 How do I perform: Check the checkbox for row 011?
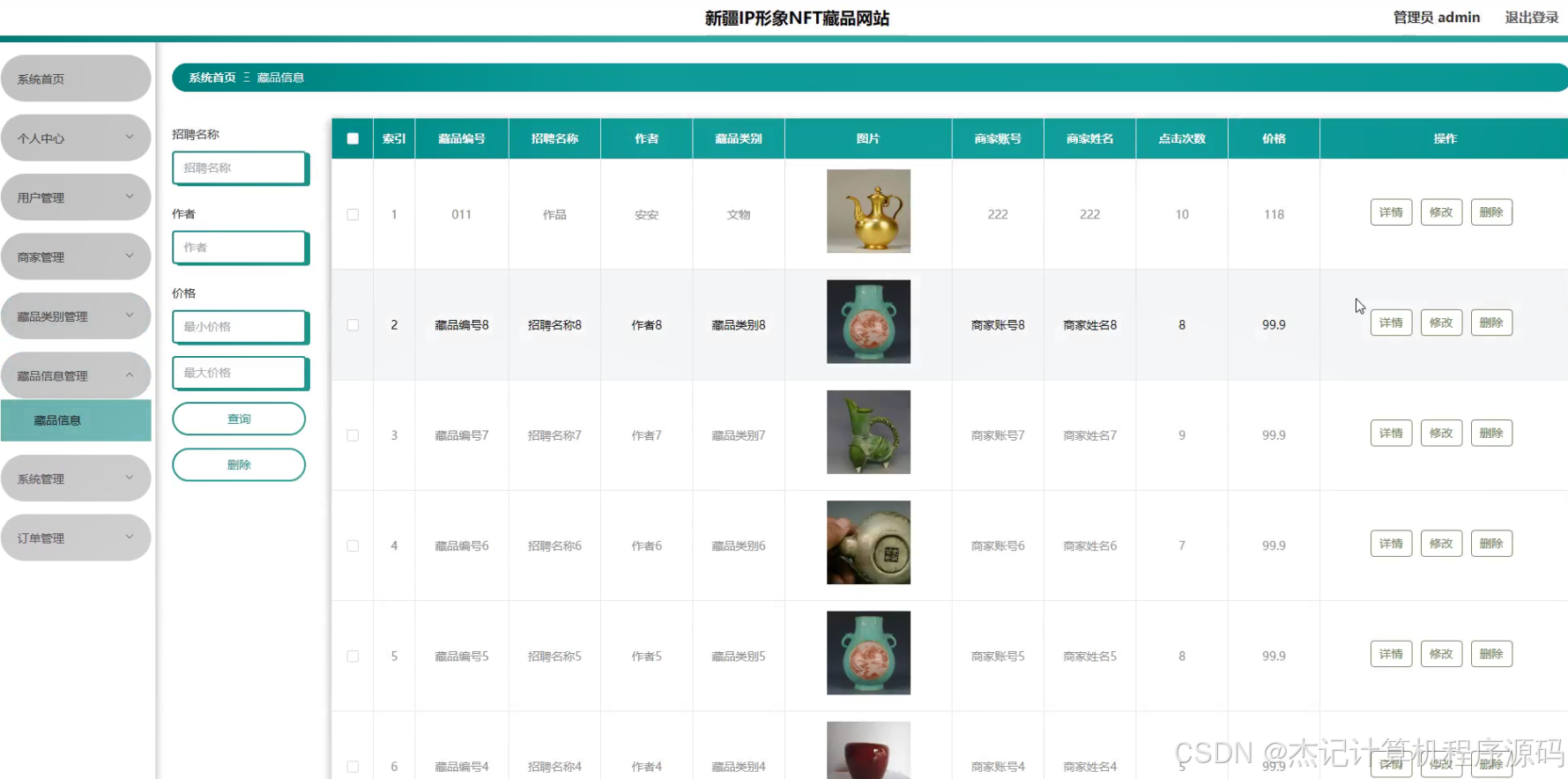coord(353,214)
